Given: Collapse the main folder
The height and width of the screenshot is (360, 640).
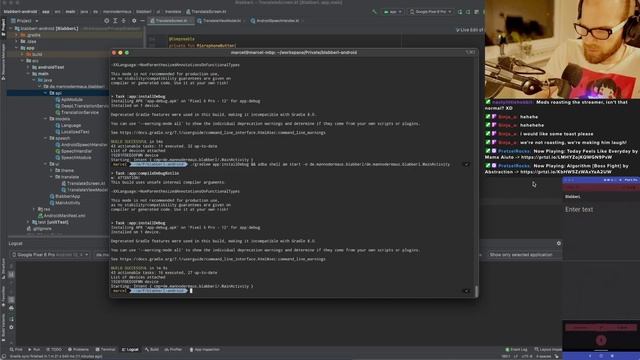Looking at the screenshot, I should point(29,73).
